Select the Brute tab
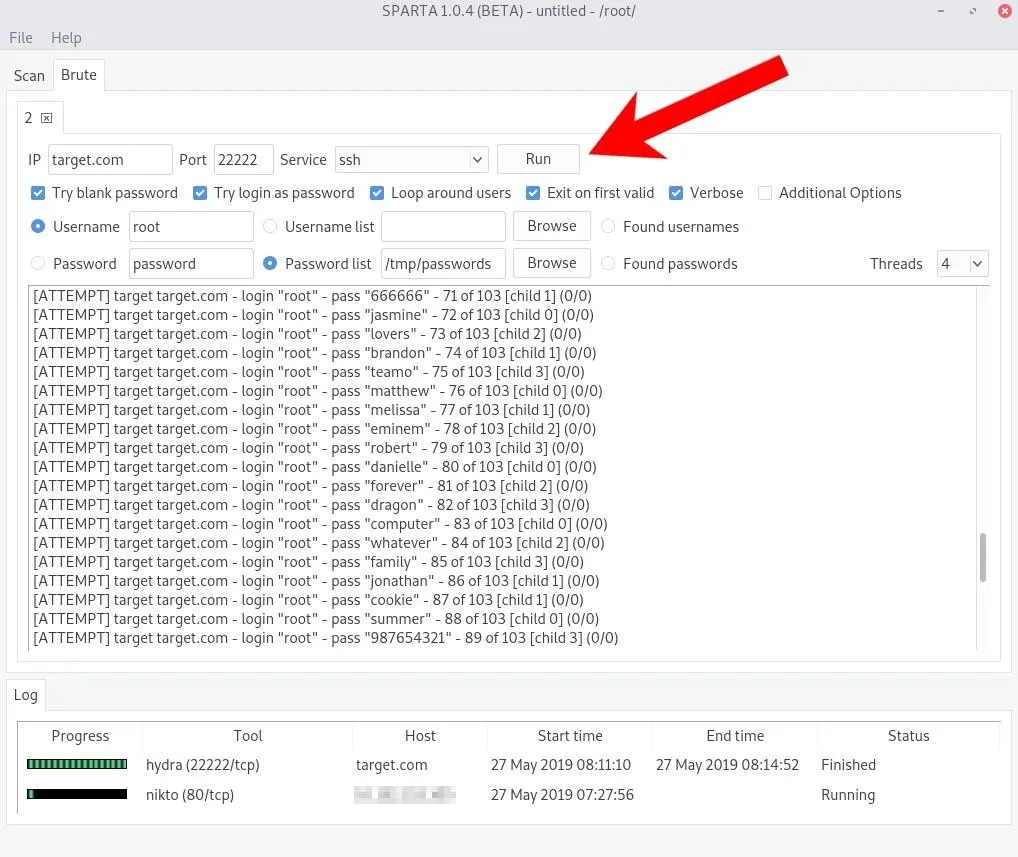Viewport: 1018px width, 857px height. point(79,75)
